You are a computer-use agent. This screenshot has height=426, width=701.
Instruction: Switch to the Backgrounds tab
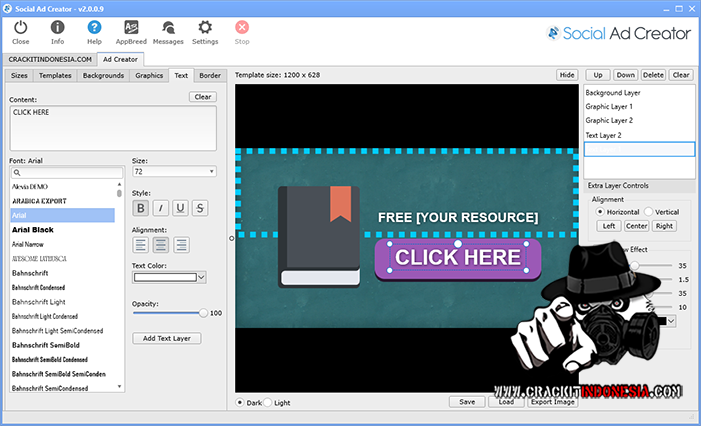(103, 75)
